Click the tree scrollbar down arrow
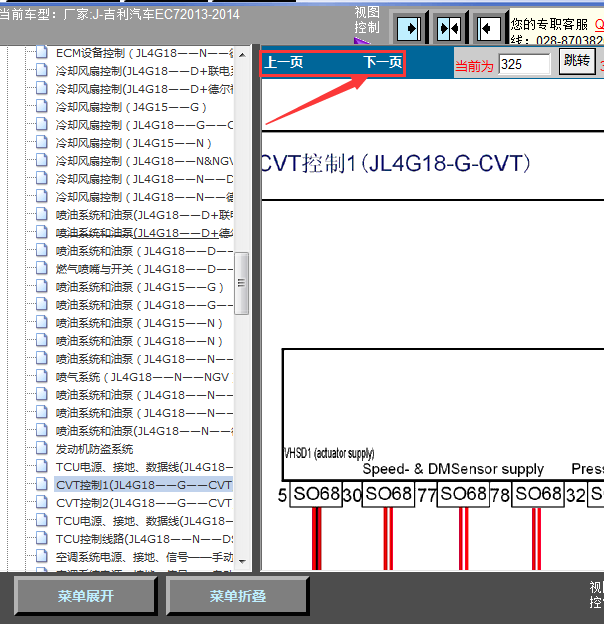This screenshot has width=604, height=625. click(x=242, y=561)
